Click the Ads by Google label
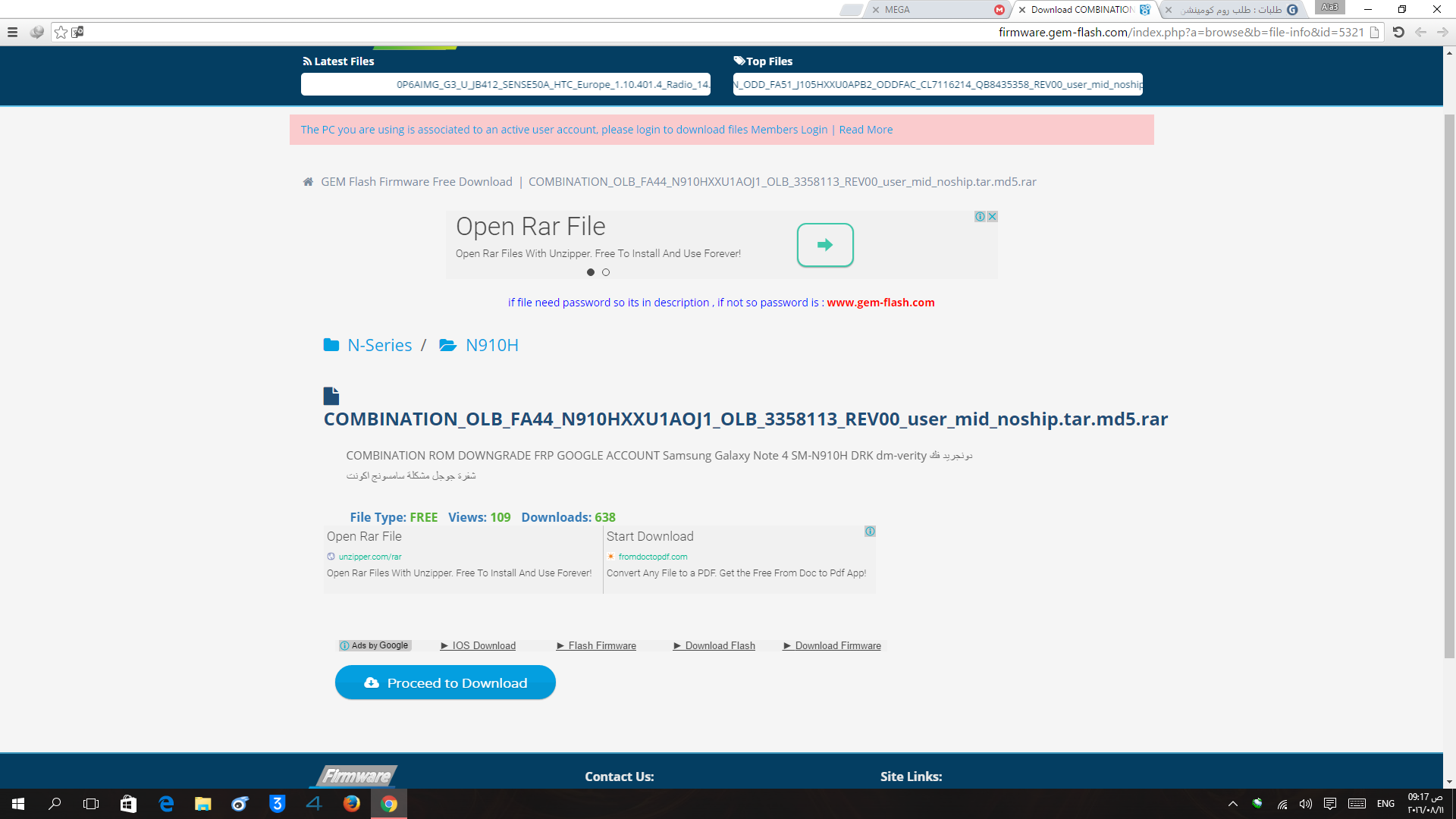1456x819 pixels. click(x=375, y=646)
